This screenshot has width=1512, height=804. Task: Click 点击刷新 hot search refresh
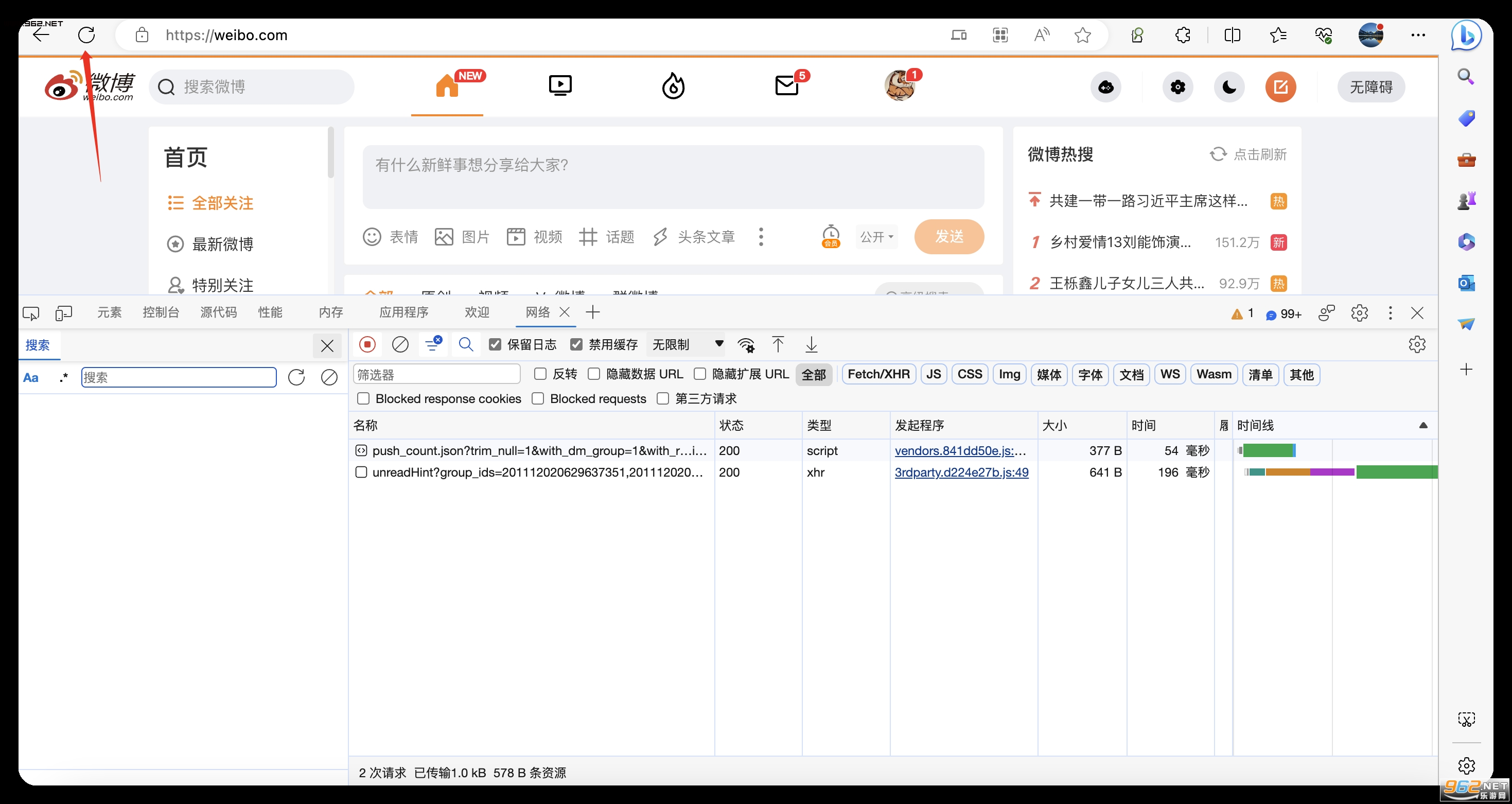pos(1248,154)
